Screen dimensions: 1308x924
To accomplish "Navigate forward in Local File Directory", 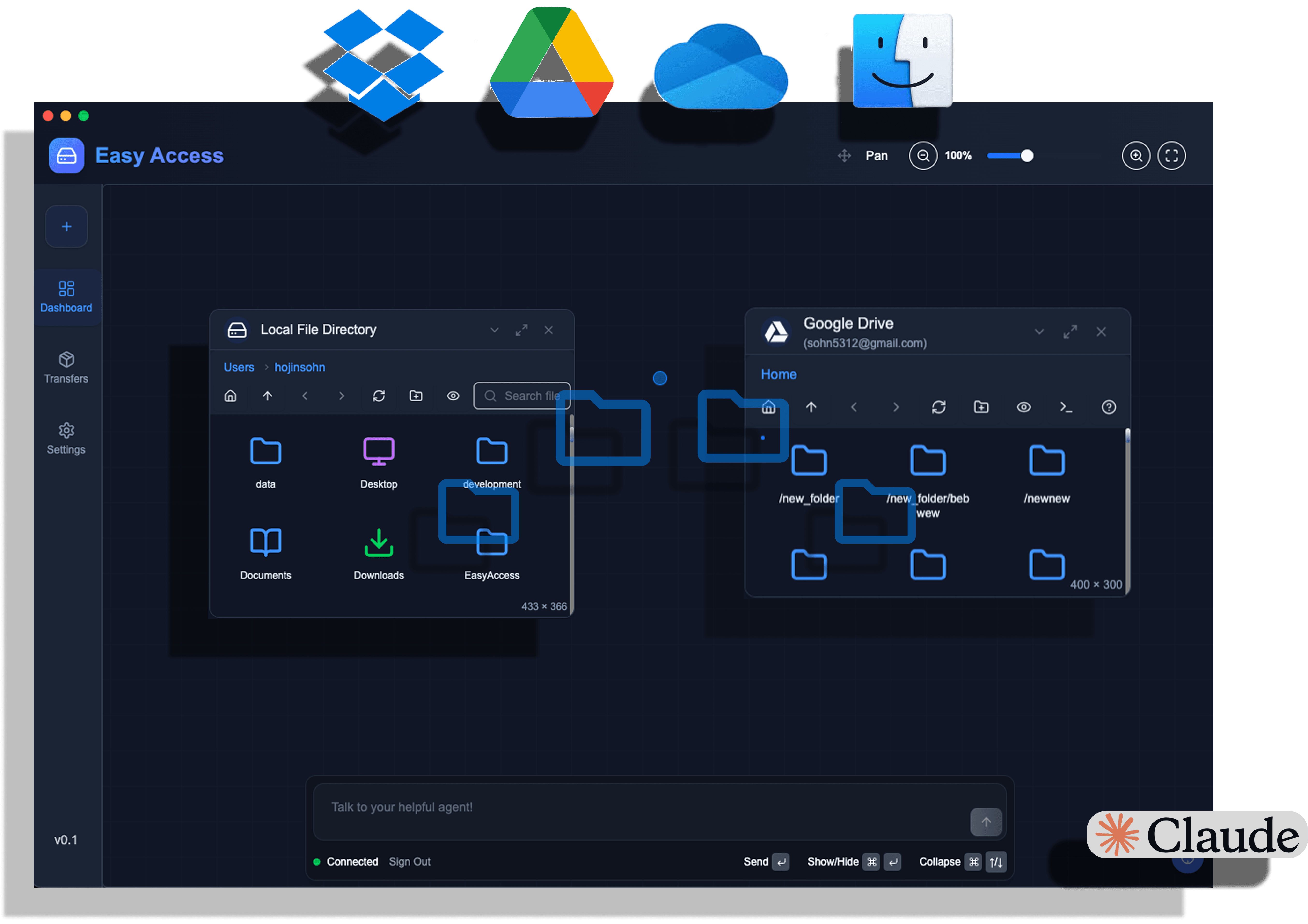I will [342, 396].
